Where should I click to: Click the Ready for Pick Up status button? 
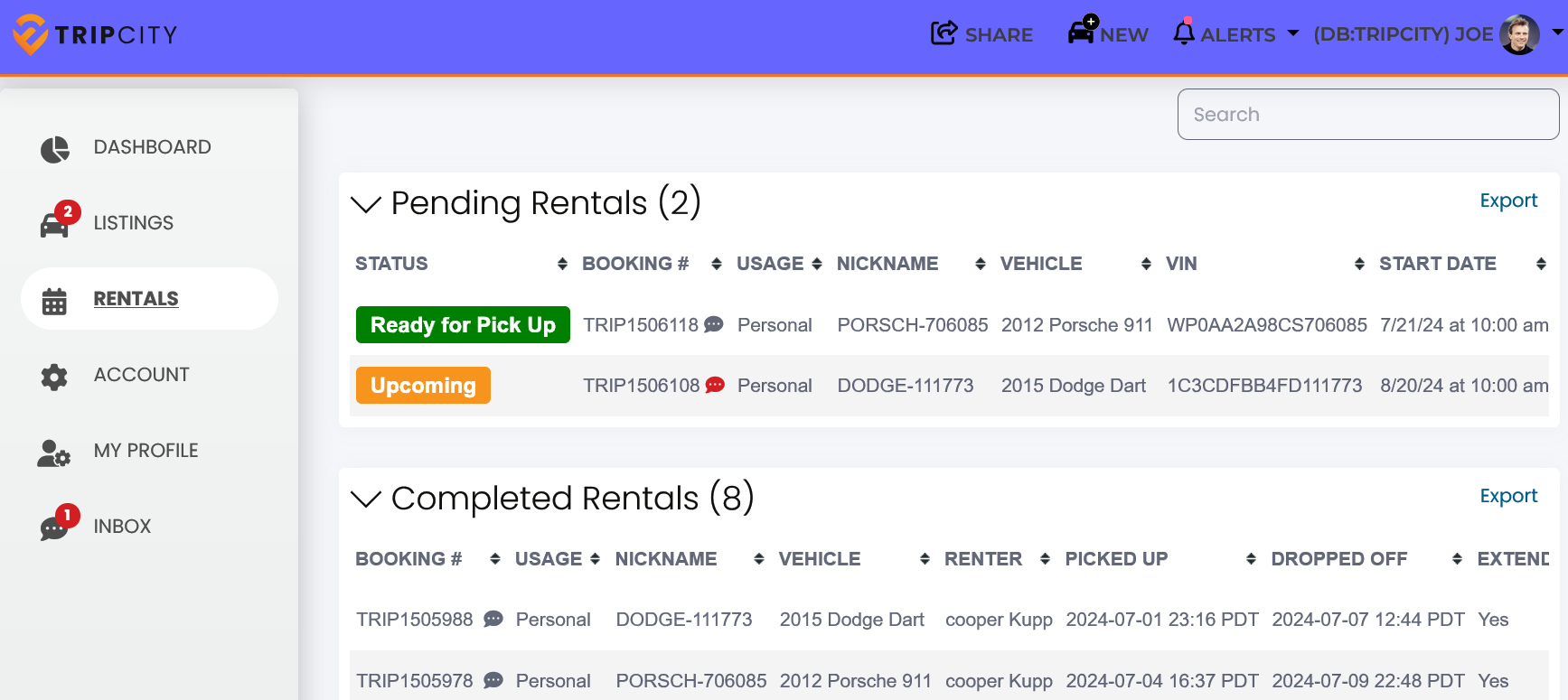[463, 325]
